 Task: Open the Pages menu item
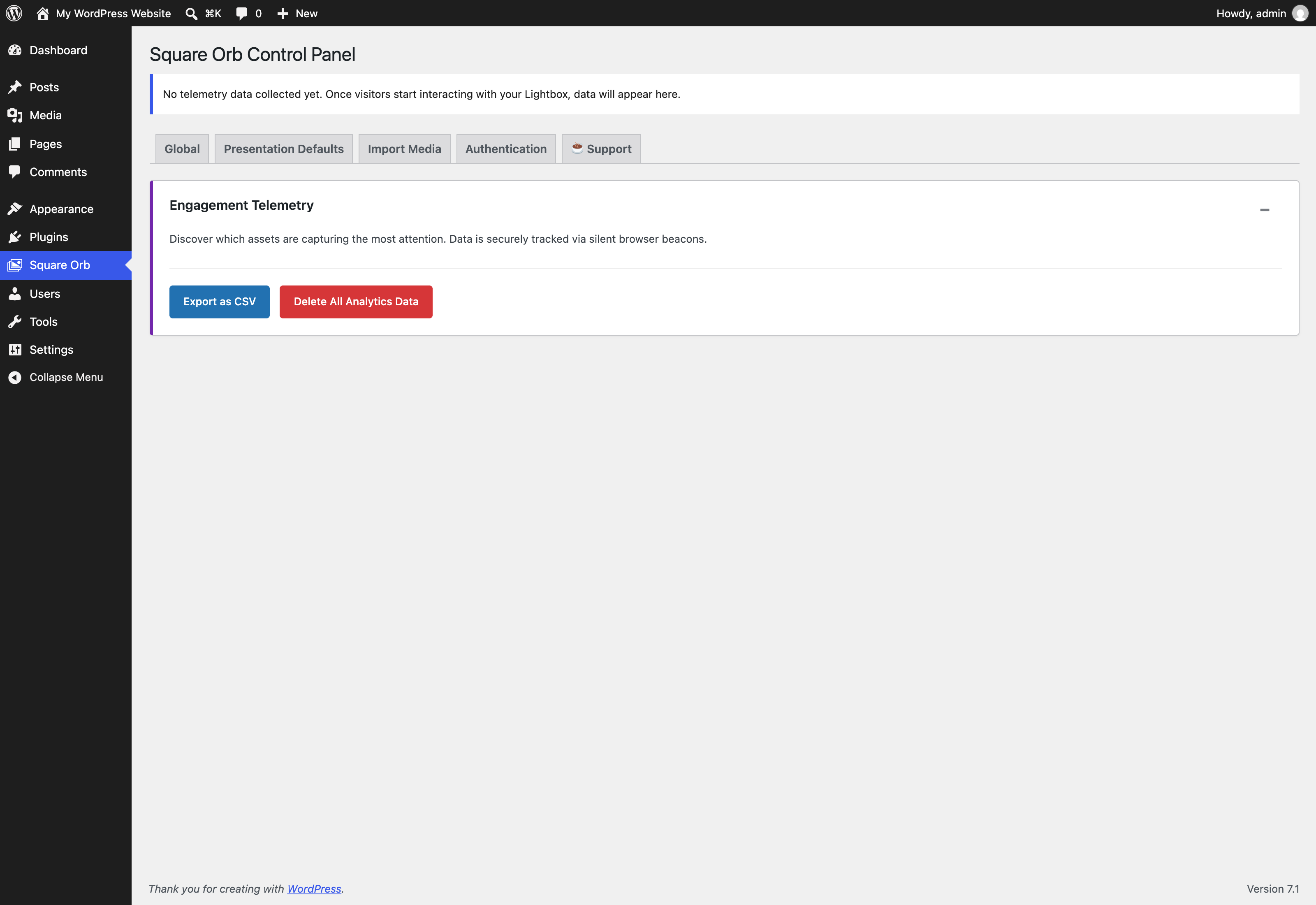[66, 144]
